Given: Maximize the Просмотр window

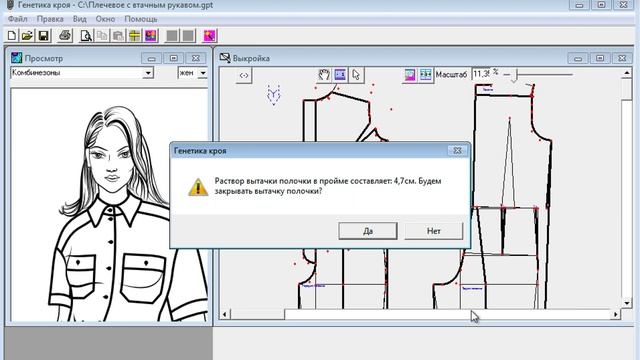Looking at the screenshot, I should pos(173,58).
